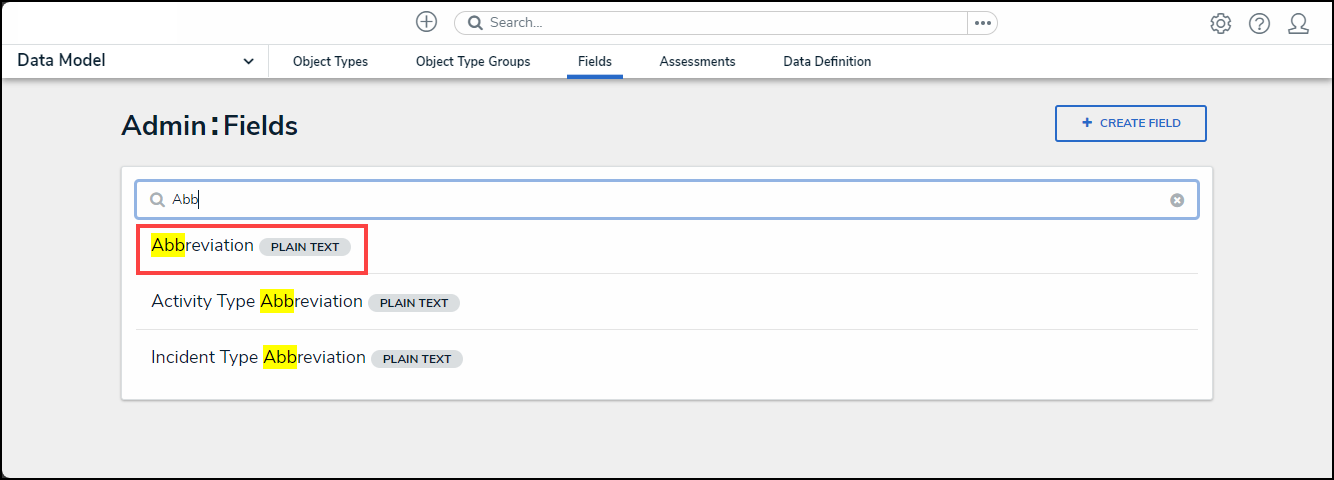Open the Activity Type Abbreviation field
The image size is (1334, 480).
(257, 302)
